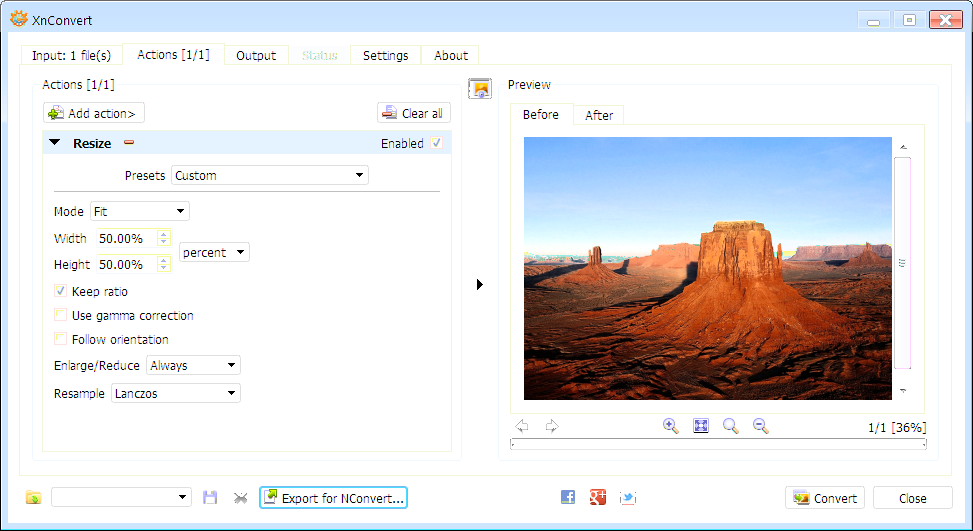973x531 pixels.
Task: Click the preview scrollbar up arrow
Action: (903, 147)
